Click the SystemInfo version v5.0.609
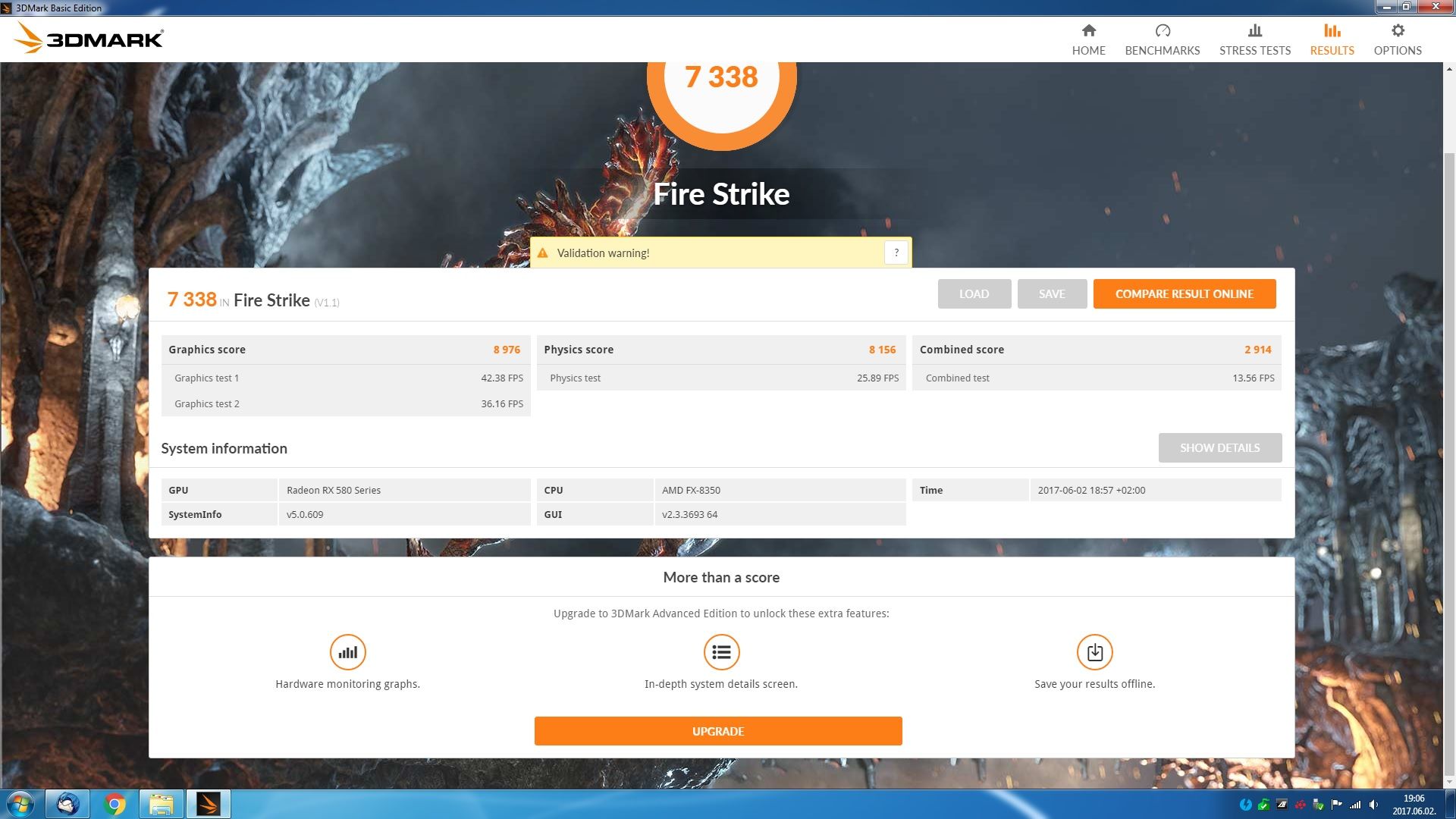This screenshot has width=1456, height=819. point(305,514)
